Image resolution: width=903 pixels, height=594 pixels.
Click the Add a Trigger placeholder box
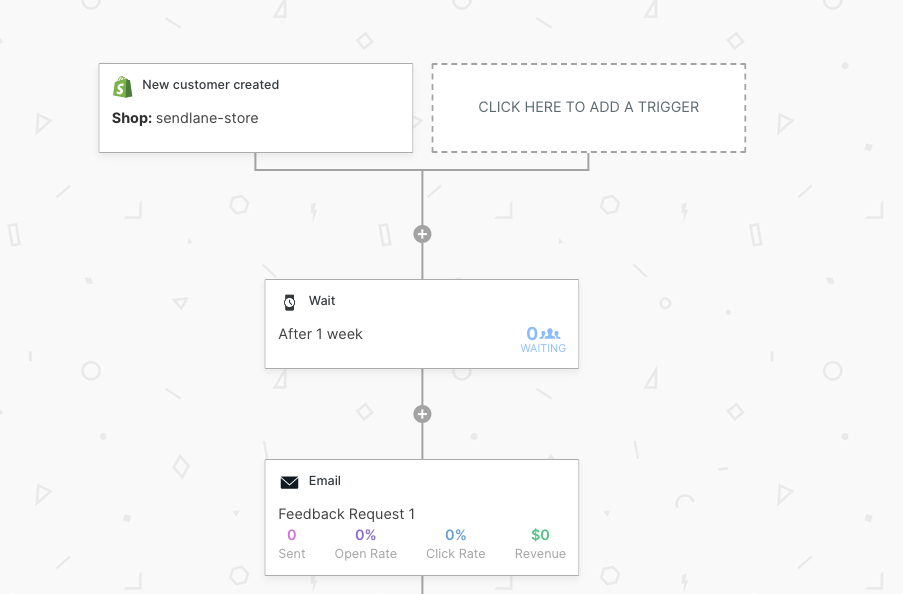point(588,108)
